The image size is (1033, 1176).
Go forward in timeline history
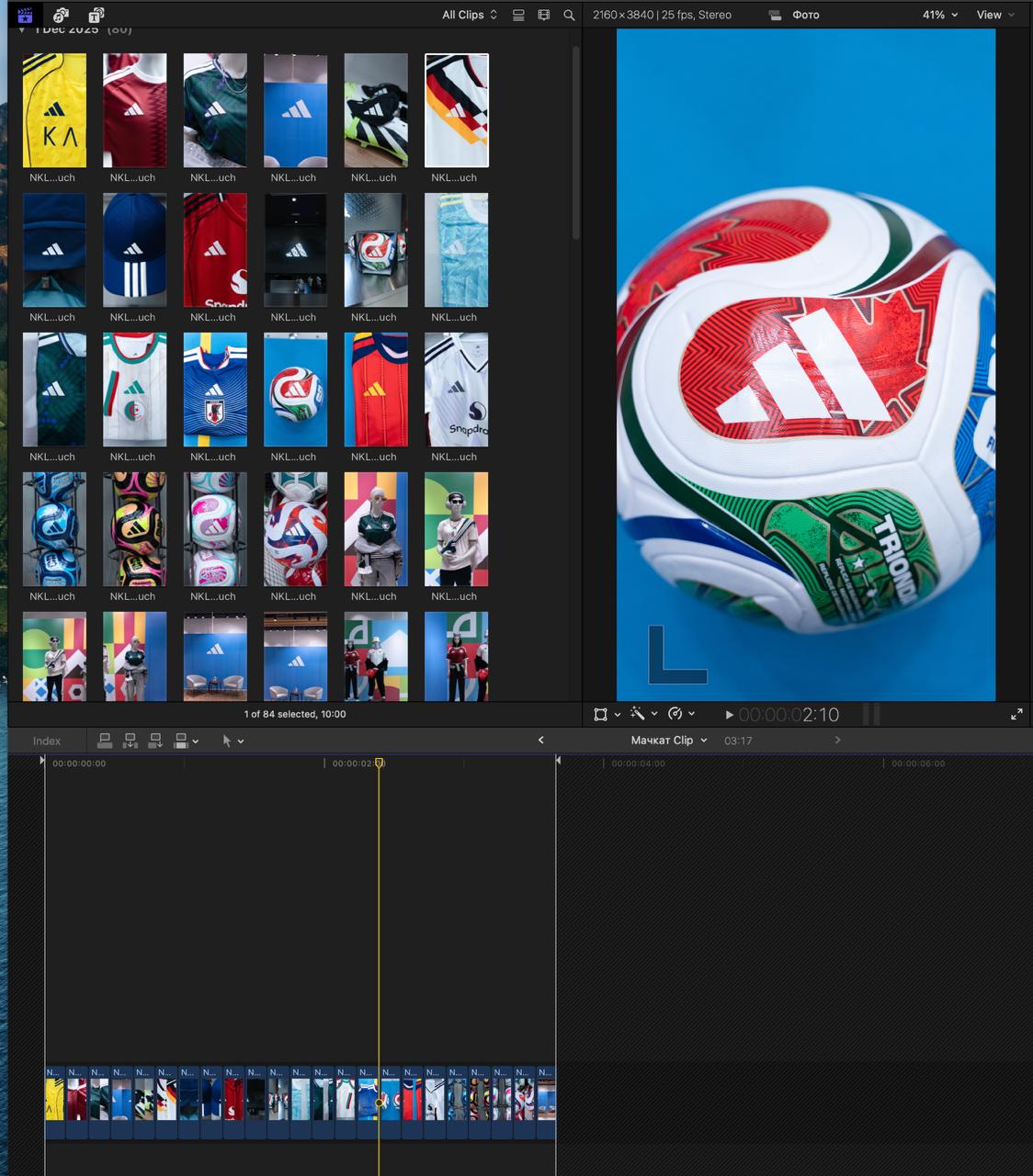pos(837,740)
